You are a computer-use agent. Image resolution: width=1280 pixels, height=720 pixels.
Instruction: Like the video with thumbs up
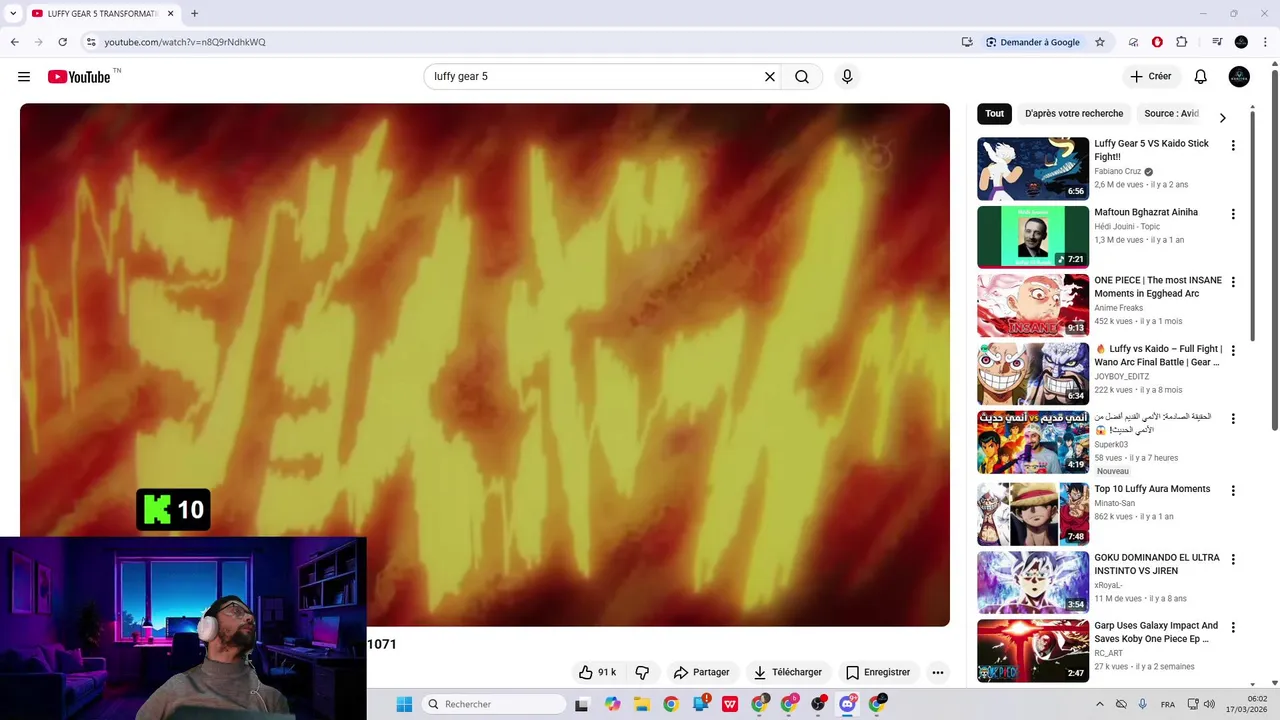point(597,672)
